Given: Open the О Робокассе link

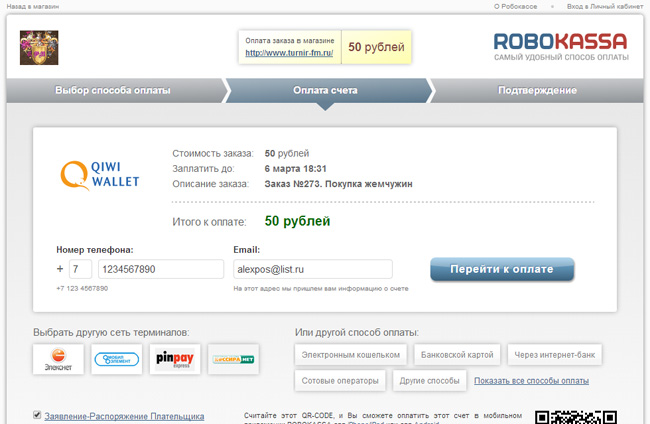Looking at the screenshot, I should tap(515, 6).
